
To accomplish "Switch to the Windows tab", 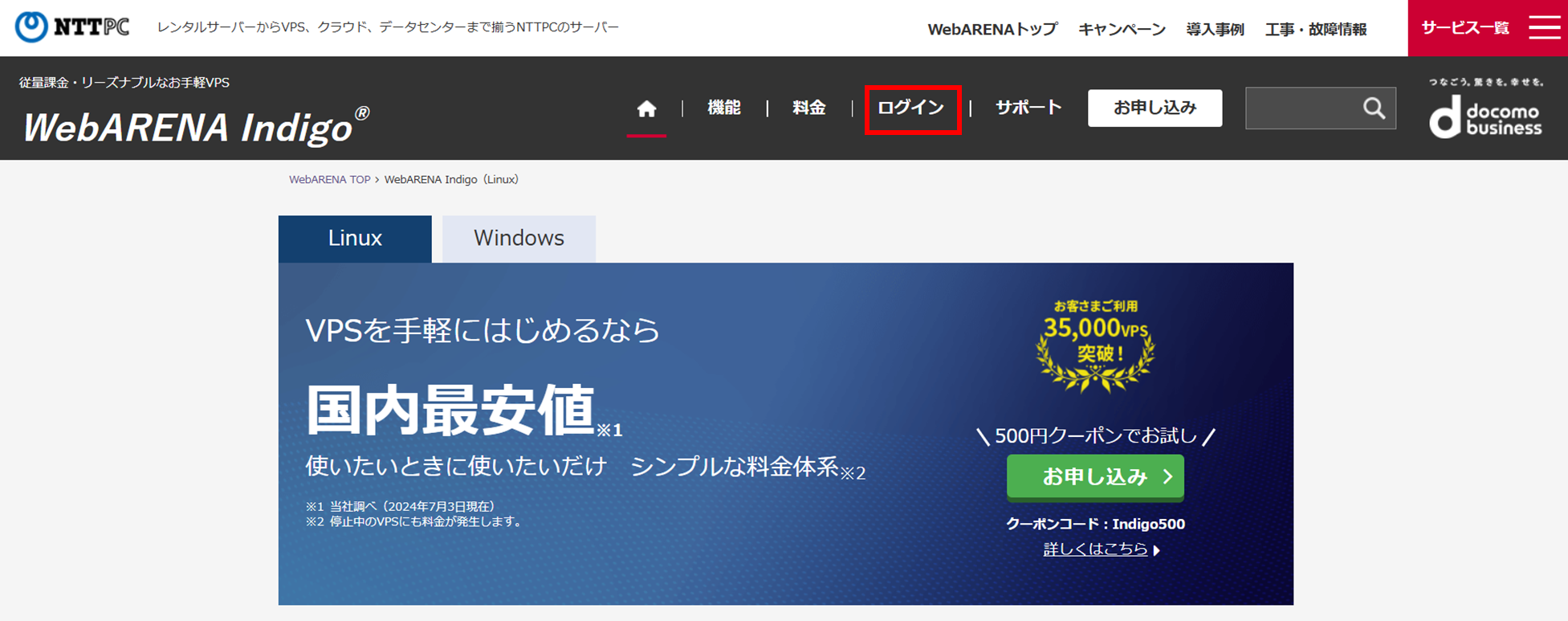I will [519, 239].
